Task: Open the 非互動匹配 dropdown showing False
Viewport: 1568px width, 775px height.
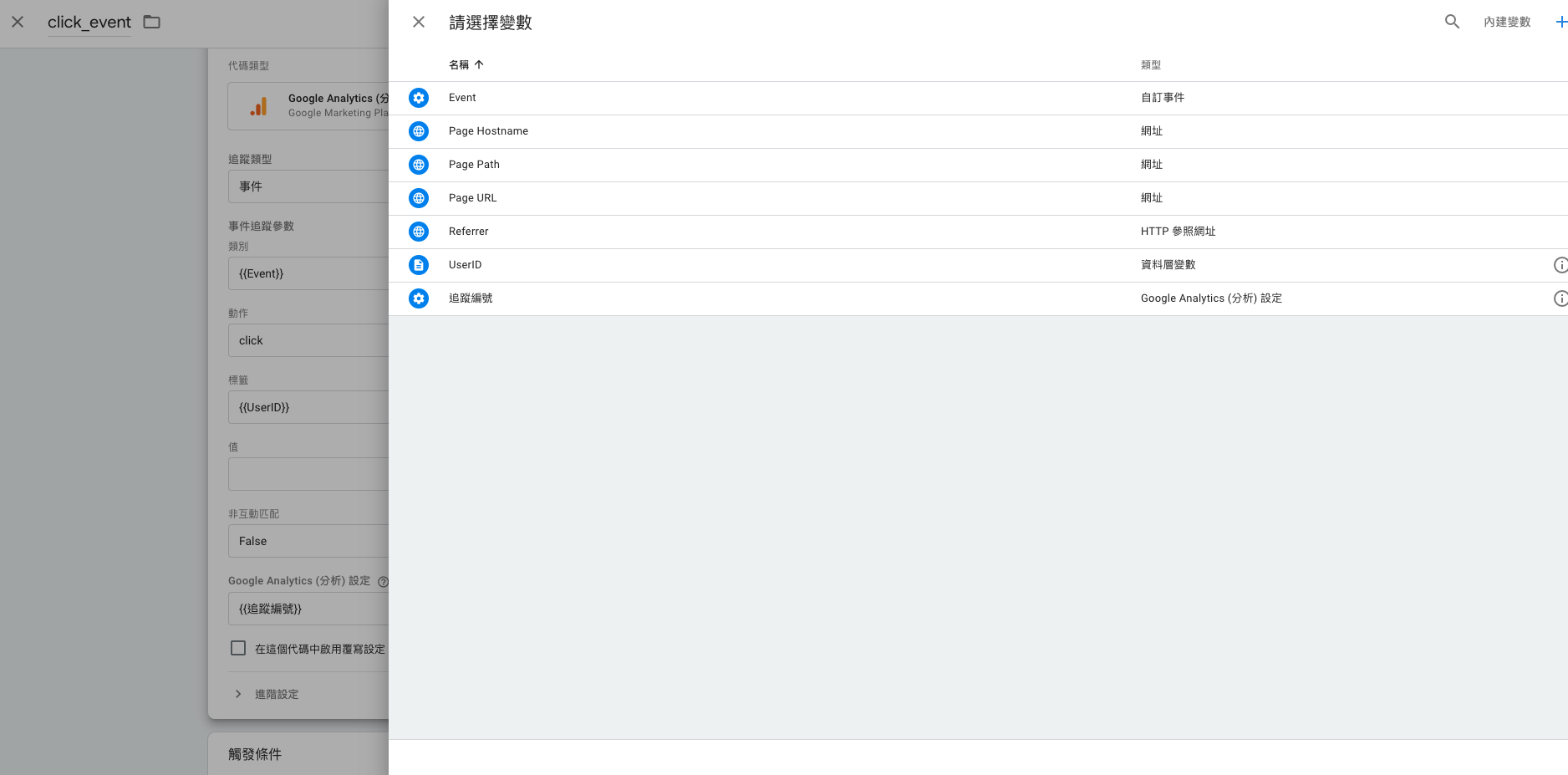Action: tap(308, 541)
